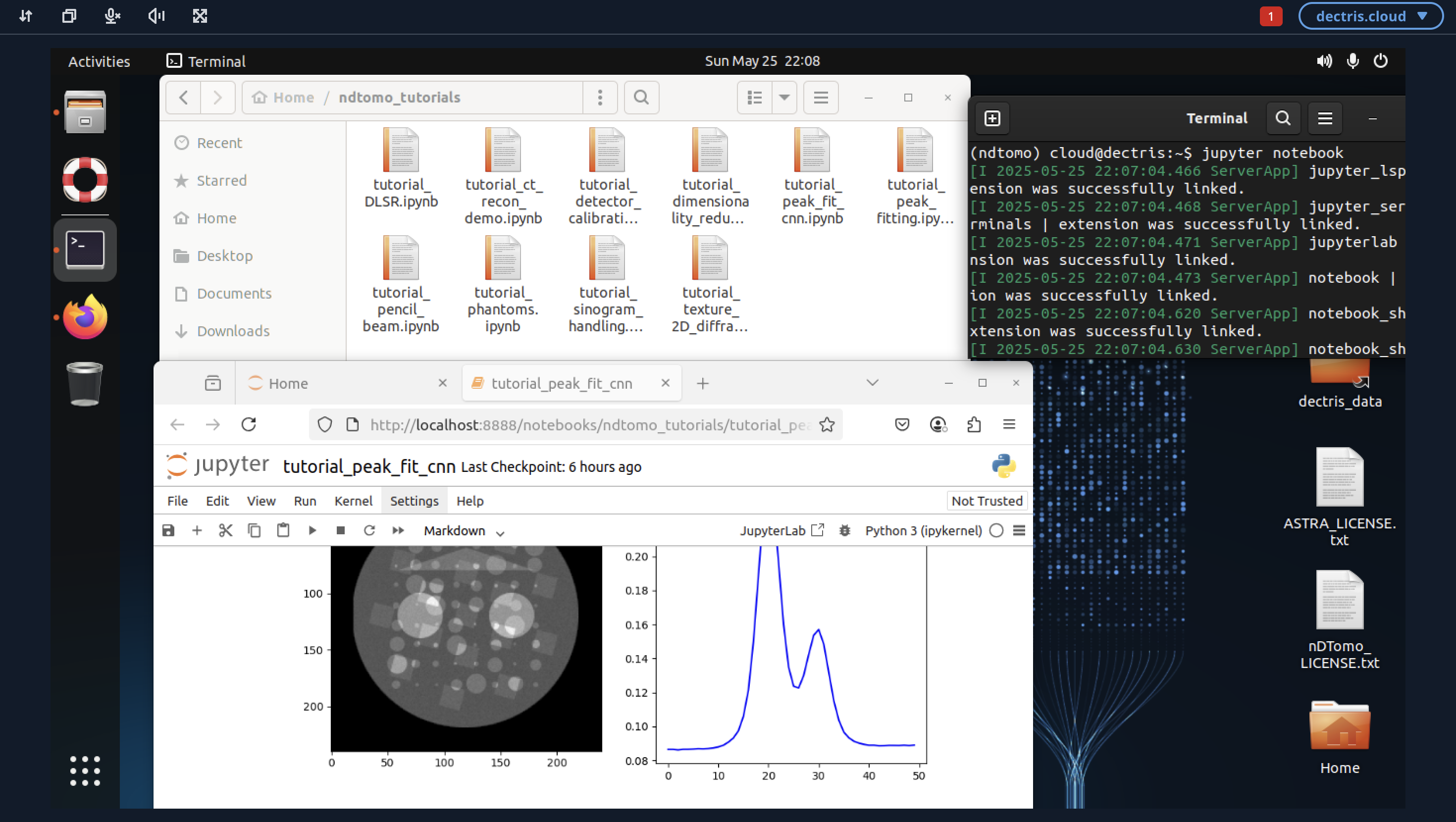Open the Jupyter Help menu

pyautogui.click(x=469, y=500)
